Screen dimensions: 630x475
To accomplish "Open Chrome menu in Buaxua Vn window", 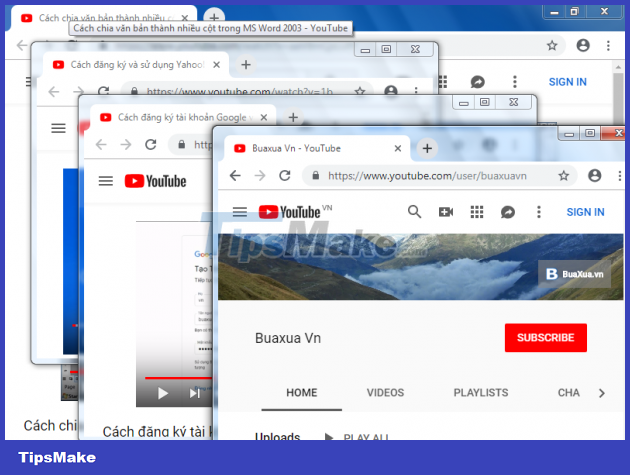I will pos(620,175).
